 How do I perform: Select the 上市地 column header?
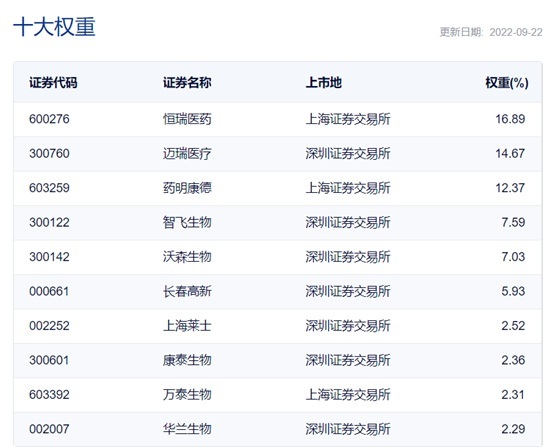[324, 83]
